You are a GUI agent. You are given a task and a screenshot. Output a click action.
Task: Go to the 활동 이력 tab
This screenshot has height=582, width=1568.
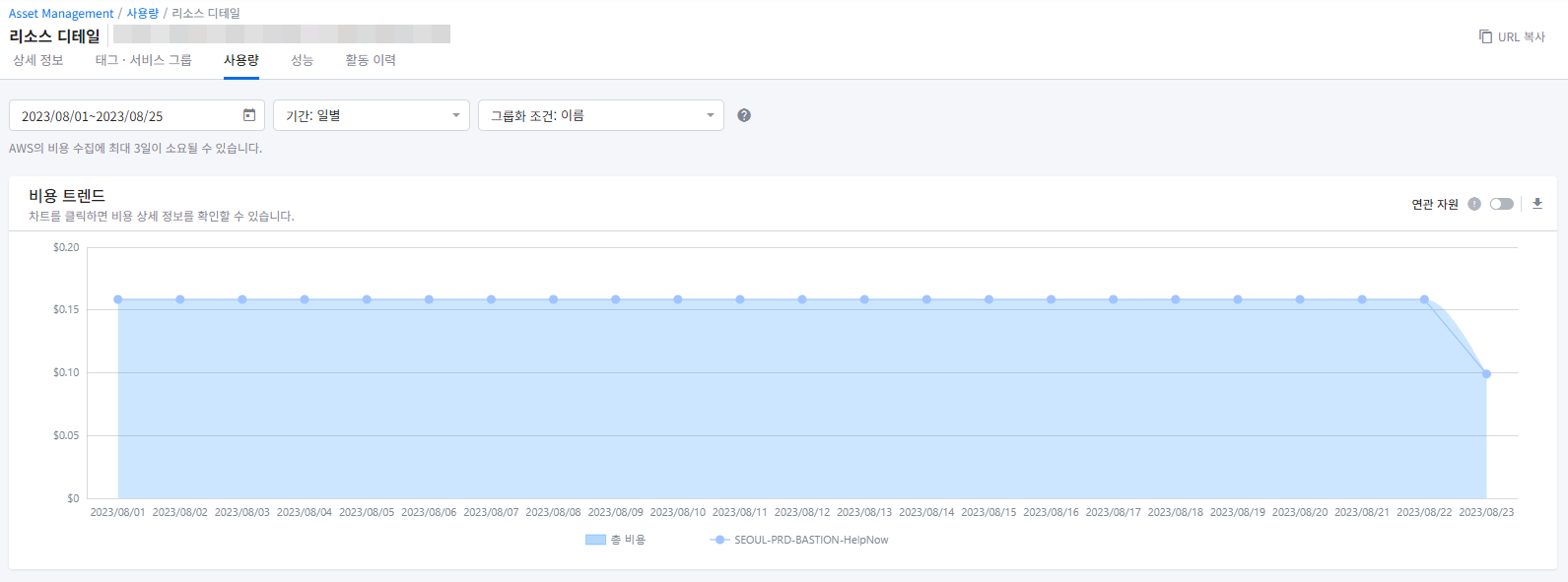pos(371,60)
